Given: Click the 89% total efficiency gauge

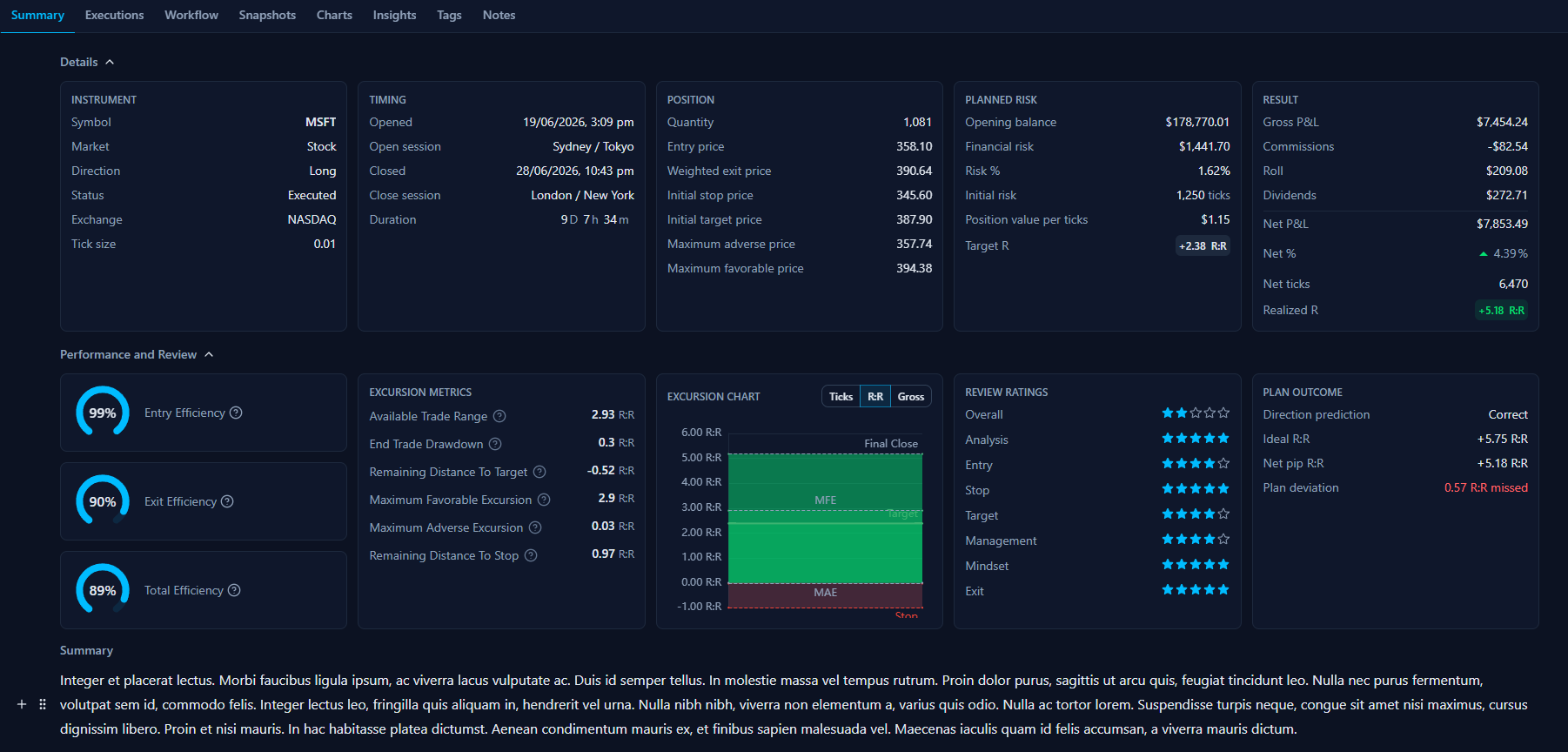Looking at the screenshot, I should (103, 590).
